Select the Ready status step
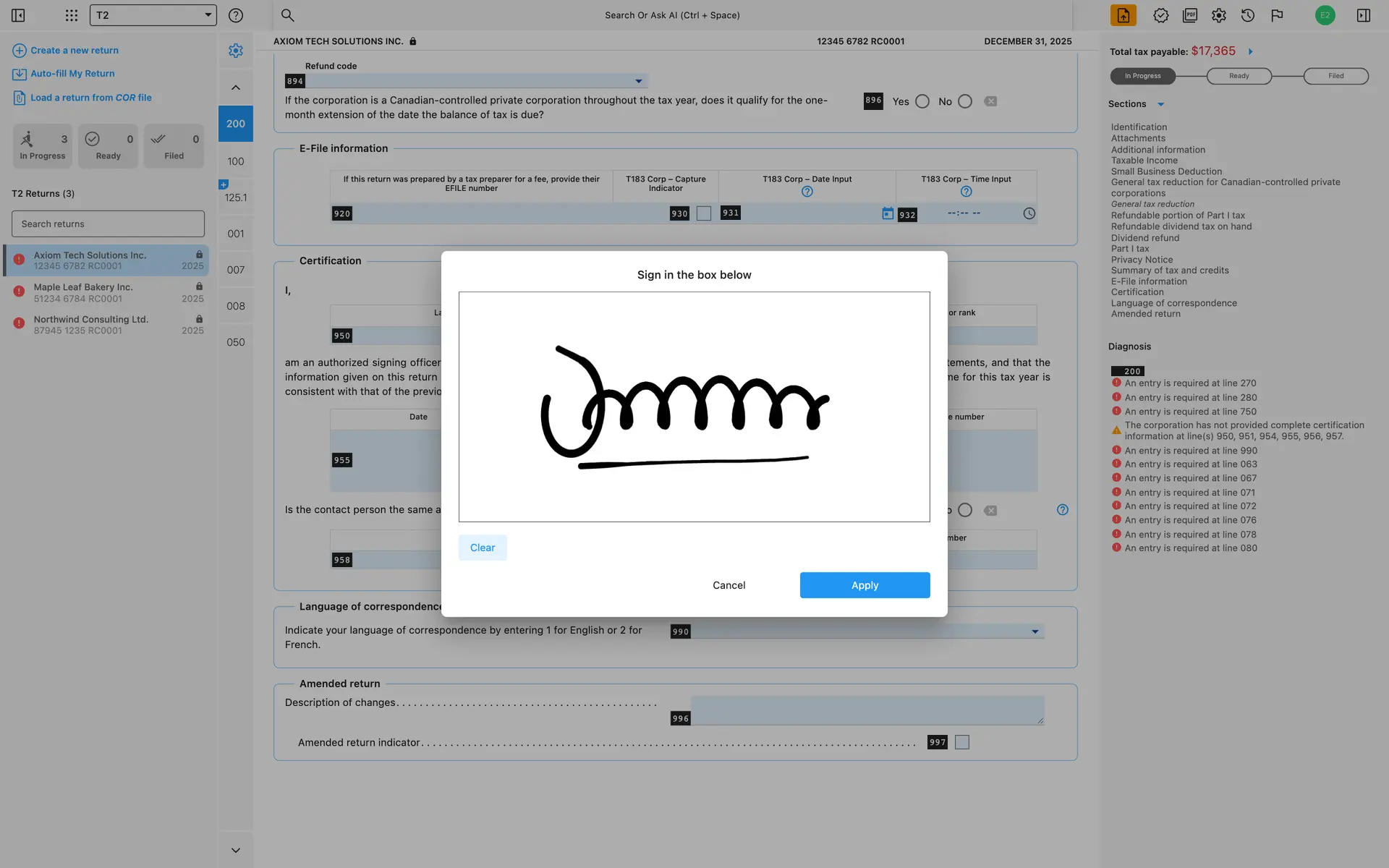The height and width of the screenshot is (868, 1389). pos(1239,76)
